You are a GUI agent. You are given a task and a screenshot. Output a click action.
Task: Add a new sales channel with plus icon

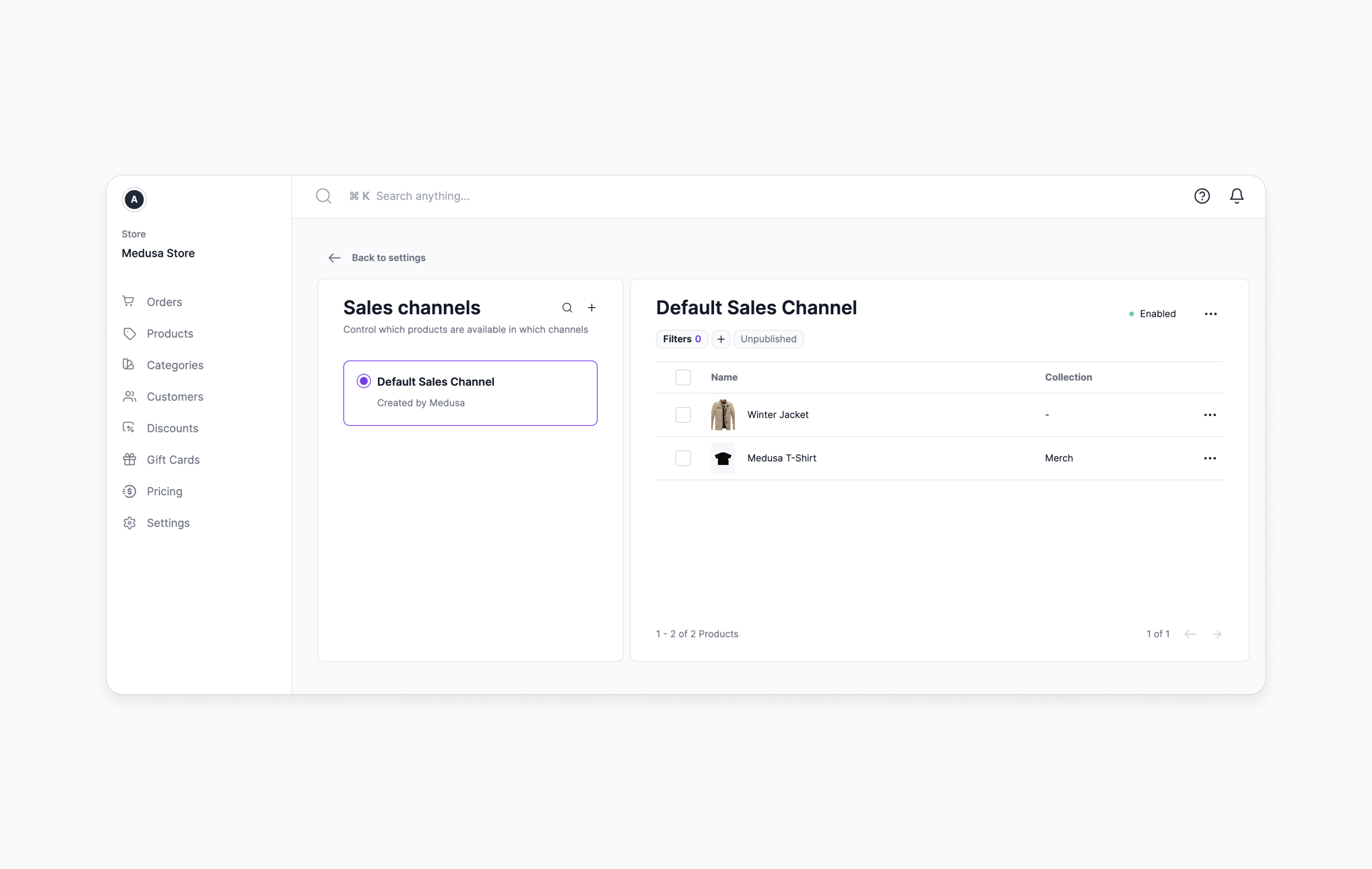pyautogui.click(x=592, y=308)
